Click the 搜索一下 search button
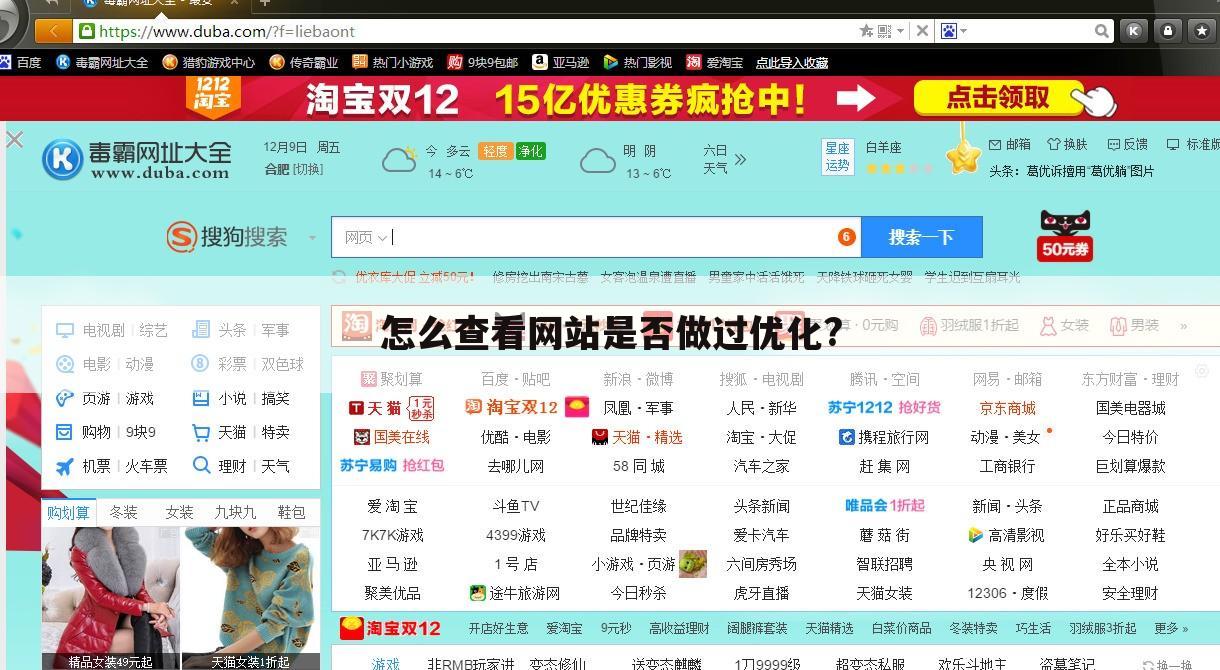The image size is (1220, 670). [921, 237]
